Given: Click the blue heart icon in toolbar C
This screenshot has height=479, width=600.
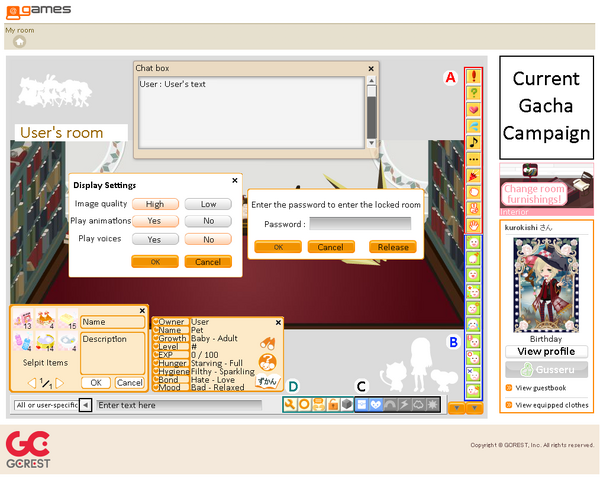Looking at the screenshot, I should 376,404.
